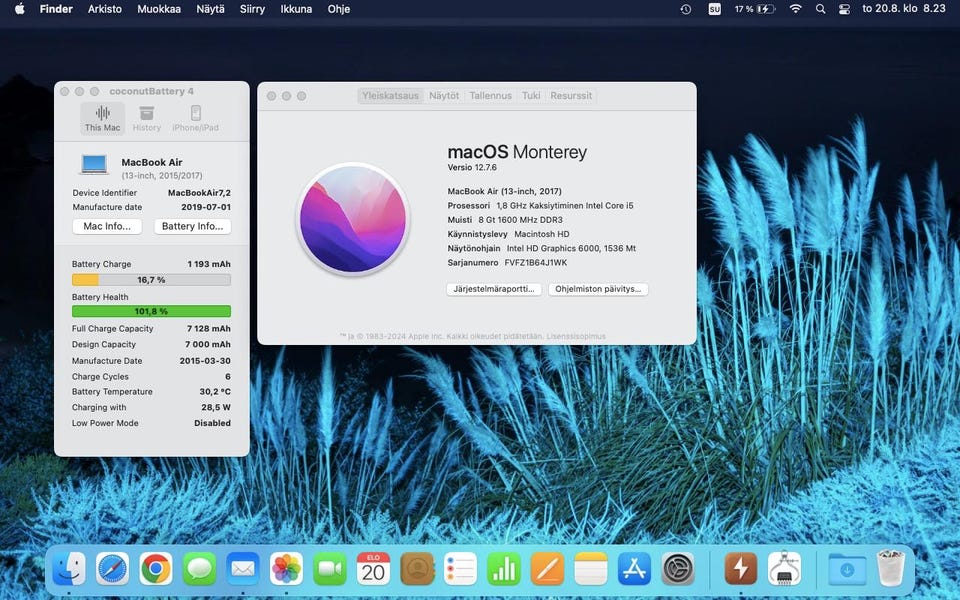The height and width of the screenshot is (600, 960).
Task: Open Numbers from the Dock
Action: (x=504, y=569)
